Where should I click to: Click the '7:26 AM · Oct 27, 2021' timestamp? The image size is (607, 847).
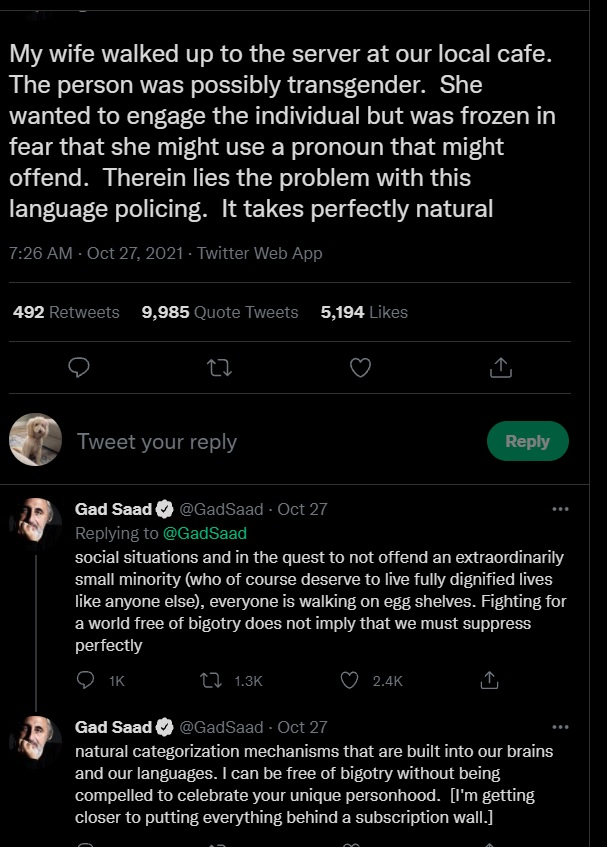(x=95, y=253)
